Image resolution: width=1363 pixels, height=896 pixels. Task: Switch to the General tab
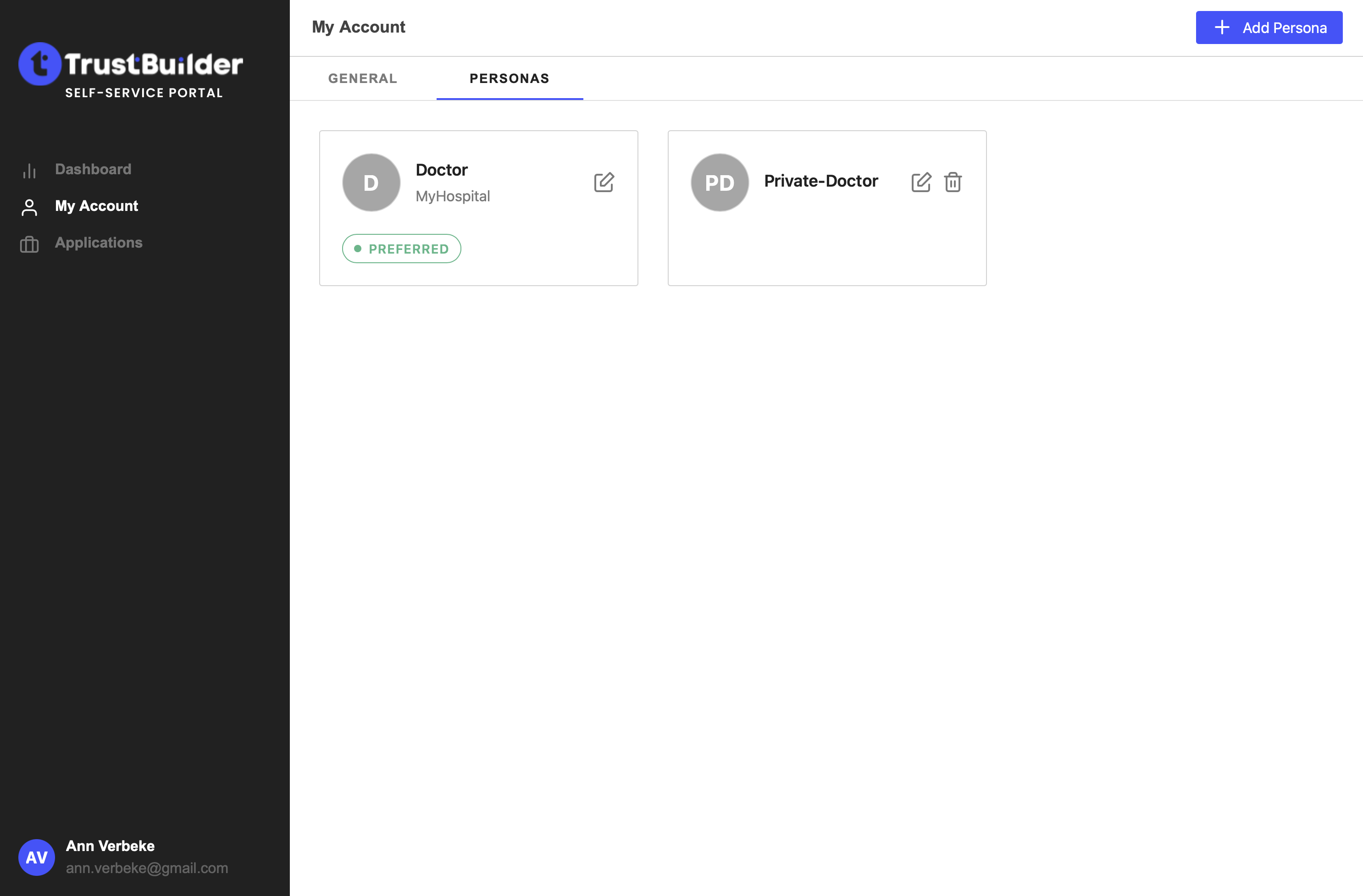coord(362,78)
